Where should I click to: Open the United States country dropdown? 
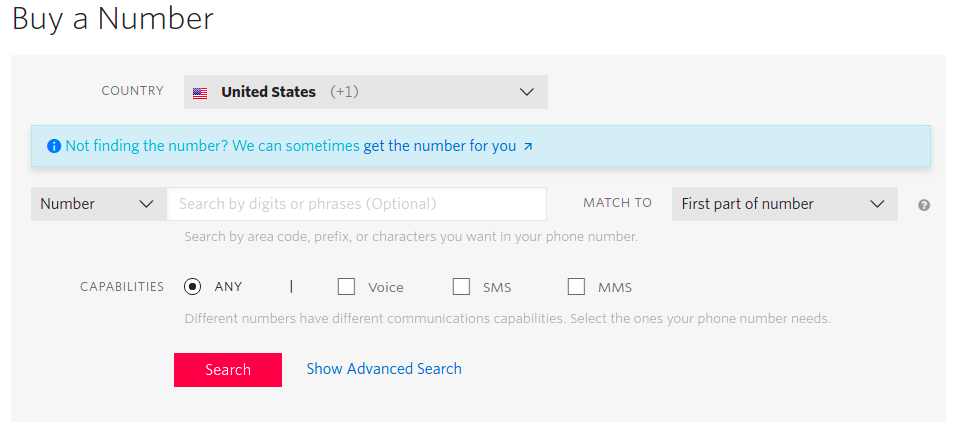(366, 92)
